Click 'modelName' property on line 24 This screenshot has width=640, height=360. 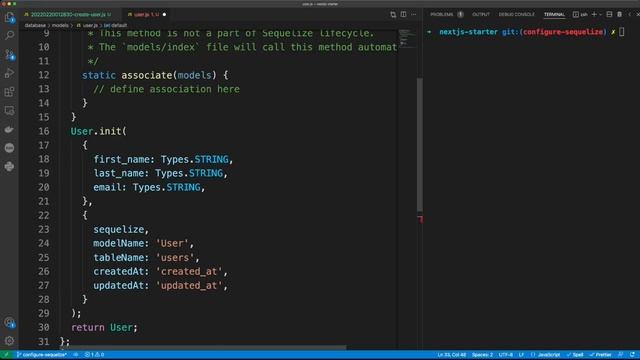click(x=118, y=243)
